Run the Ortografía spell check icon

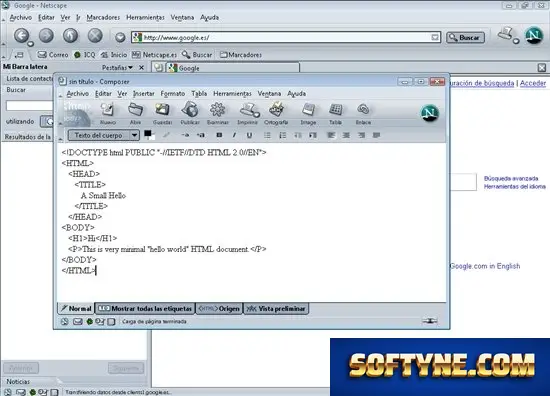pyautogui.click(x=276, y=113)
